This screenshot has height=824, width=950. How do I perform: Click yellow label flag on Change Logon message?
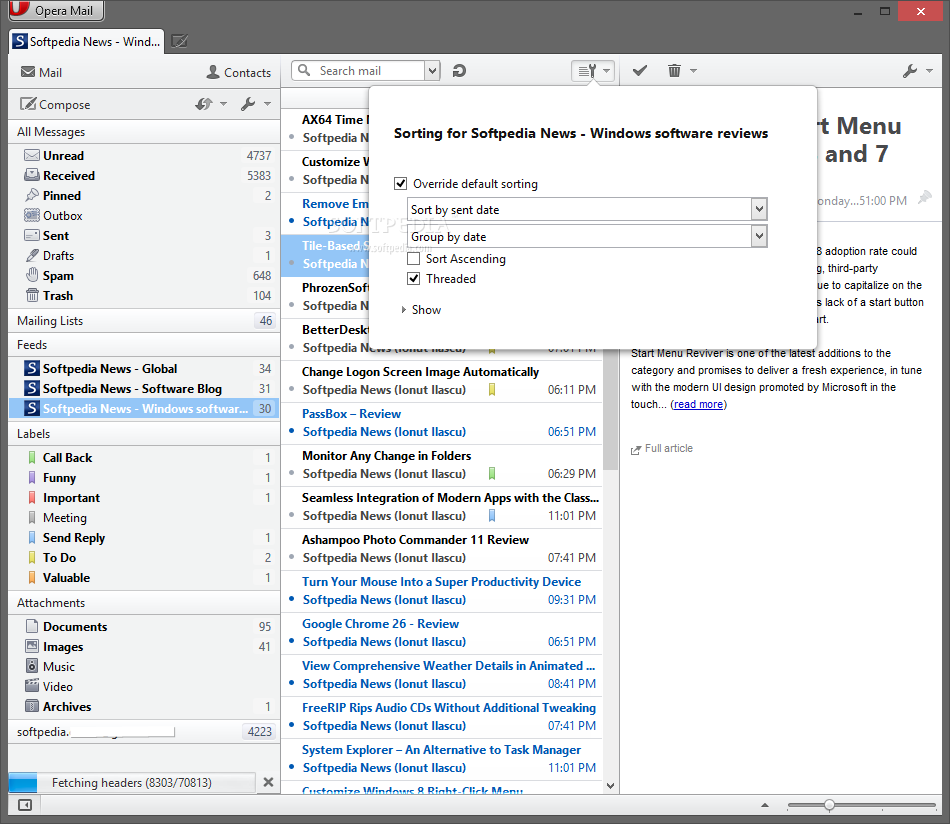pos(492,390)
